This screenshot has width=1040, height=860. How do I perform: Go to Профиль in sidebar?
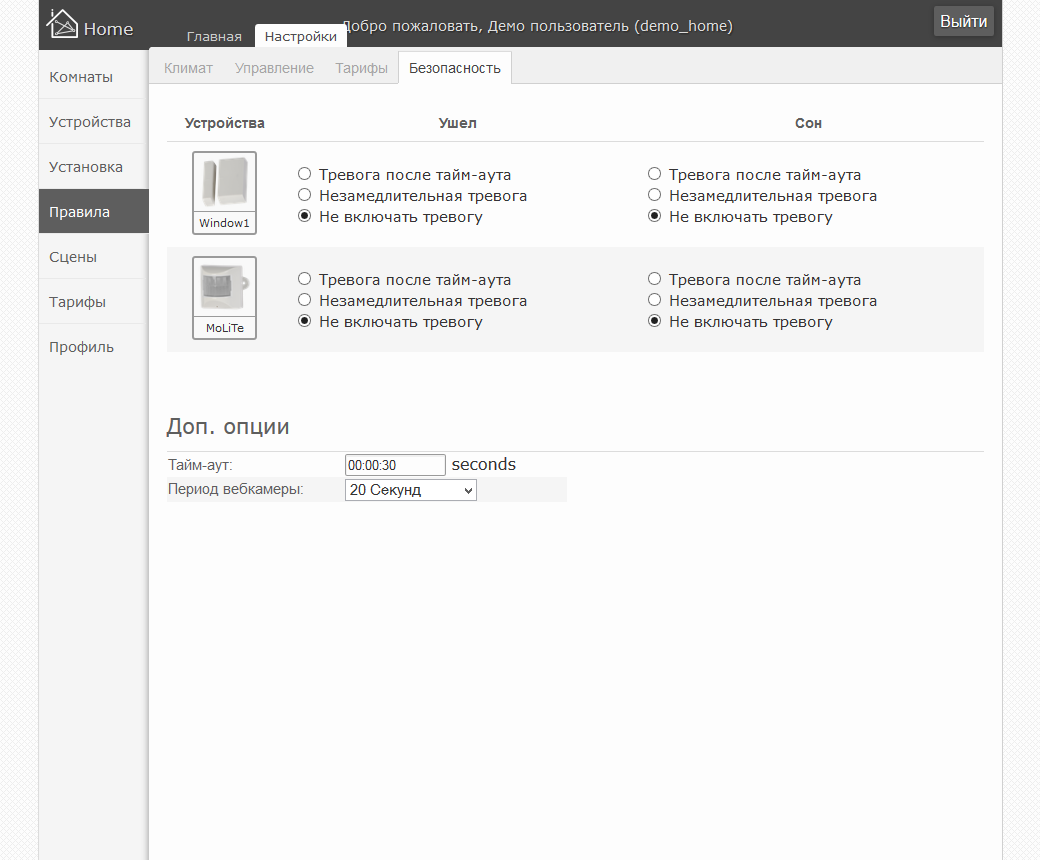pos(92,347)
